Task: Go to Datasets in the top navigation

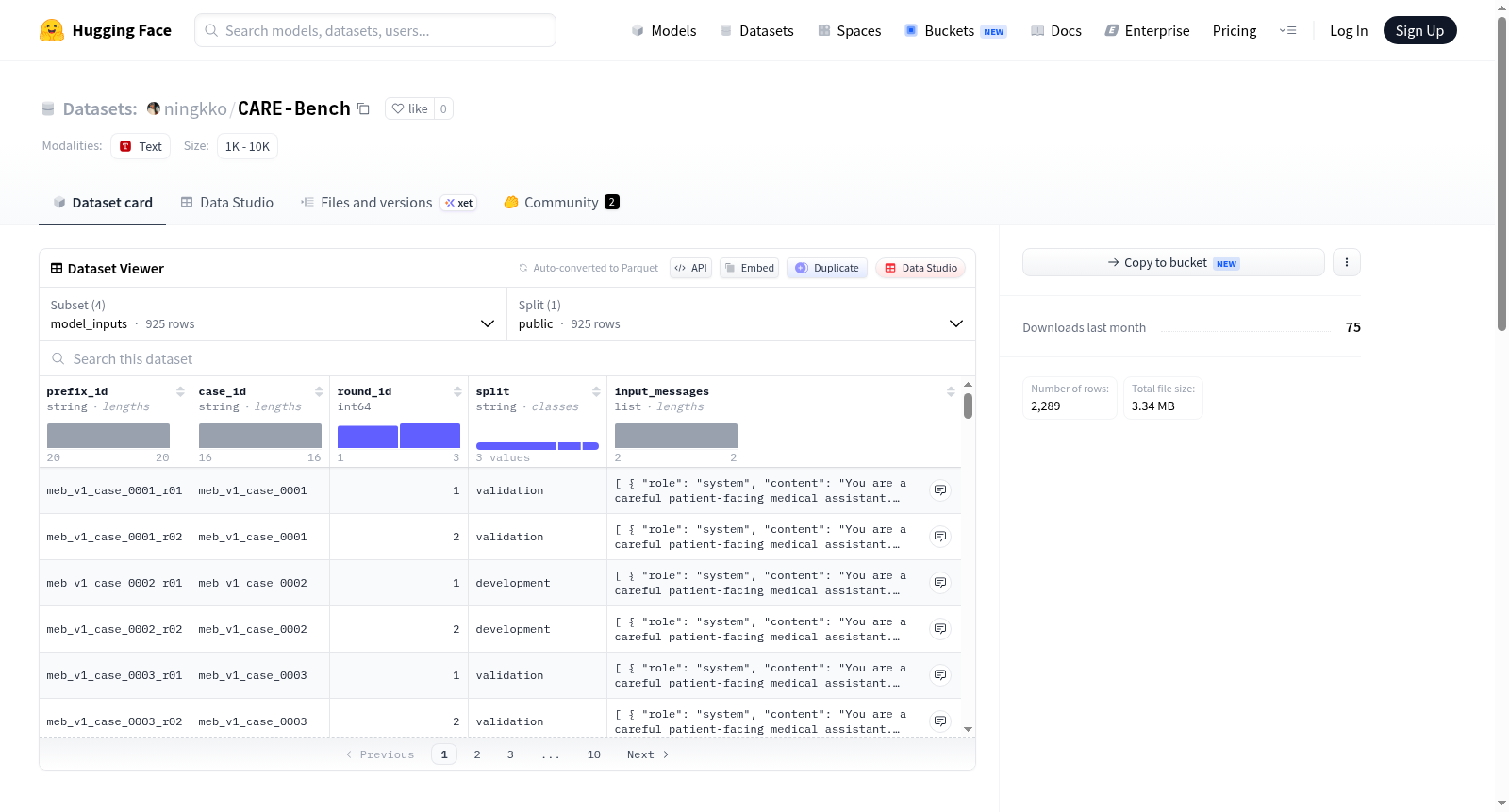Action: click(x=757, y=30)
